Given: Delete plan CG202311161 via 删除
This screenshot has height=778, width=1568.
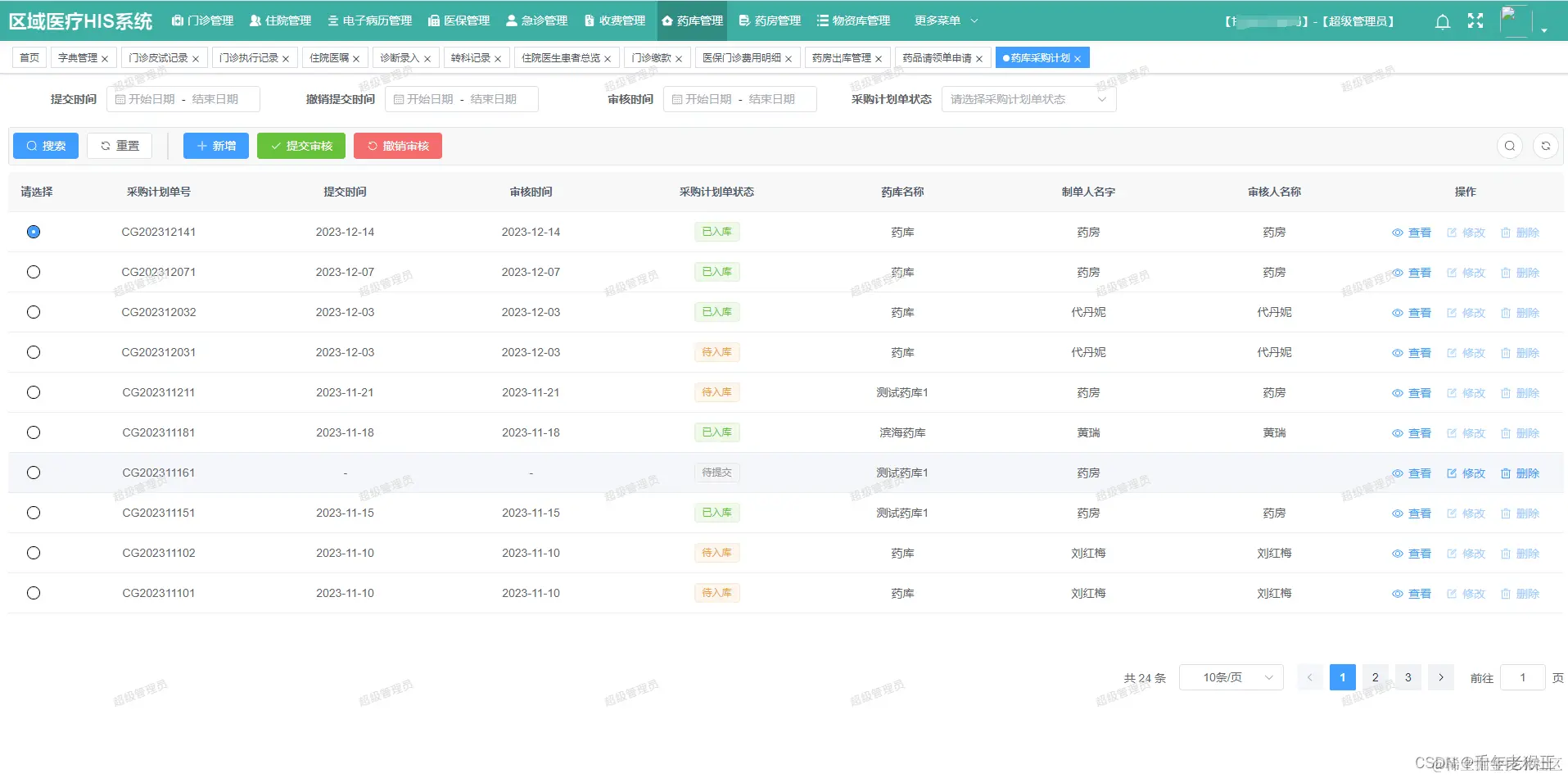Looking at the screenshot, I should pos(1520,473).
